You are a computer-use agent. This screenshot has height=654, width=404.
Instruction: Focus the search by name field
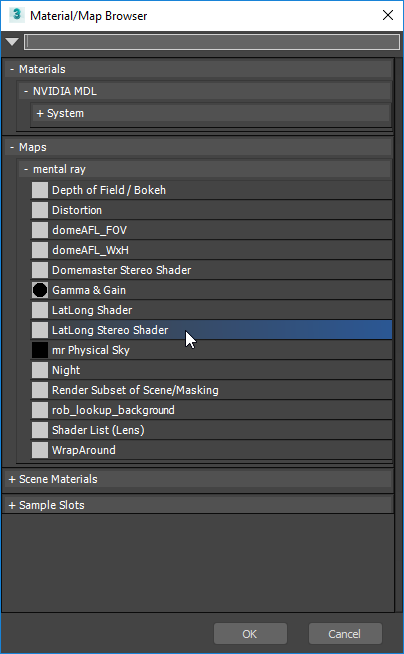click(x=212, y=42)
